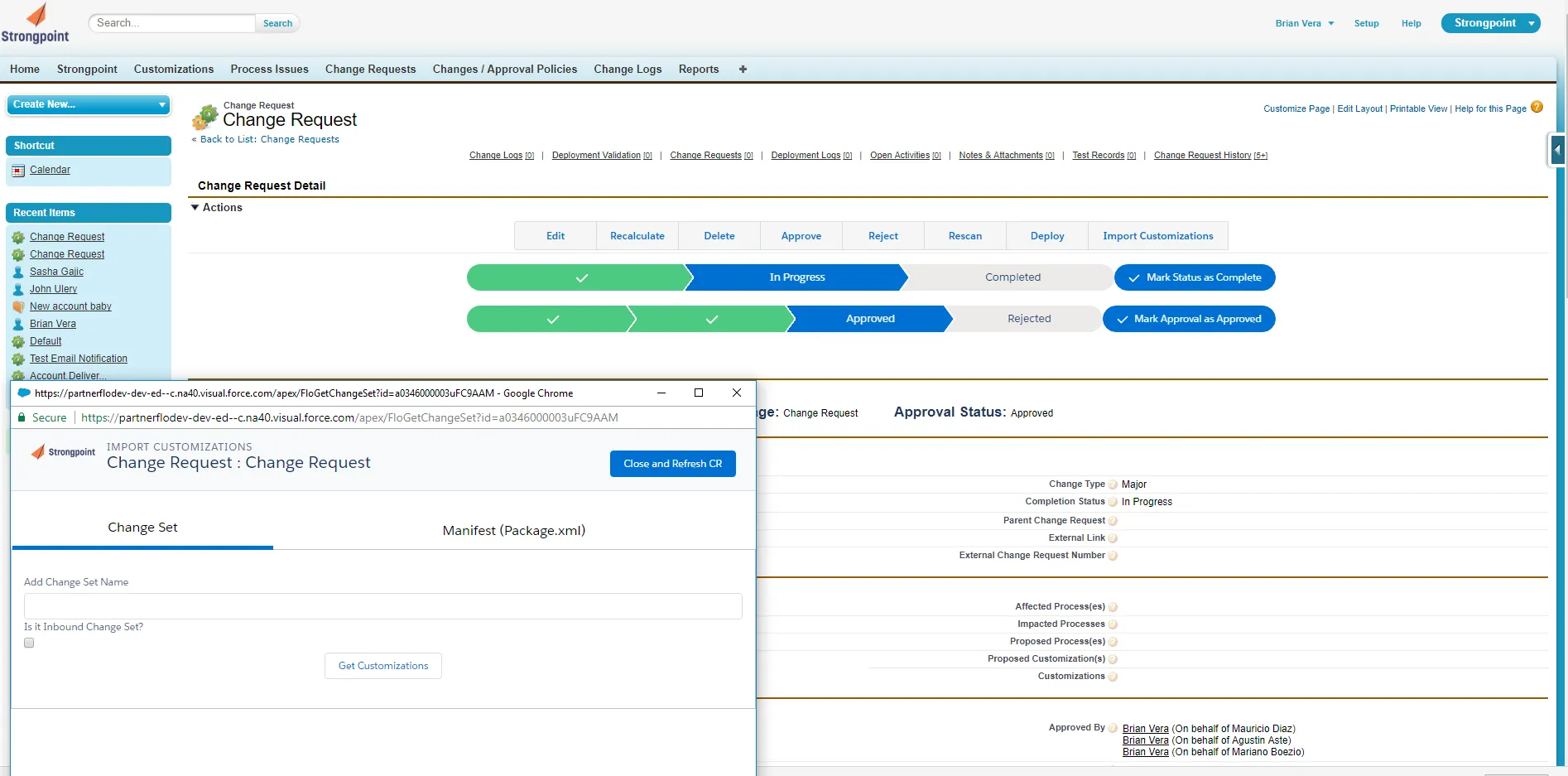Screen dimensions: 1568x776
Task: Click the Approved By help bubble icon
Action: coord(1113,729)
